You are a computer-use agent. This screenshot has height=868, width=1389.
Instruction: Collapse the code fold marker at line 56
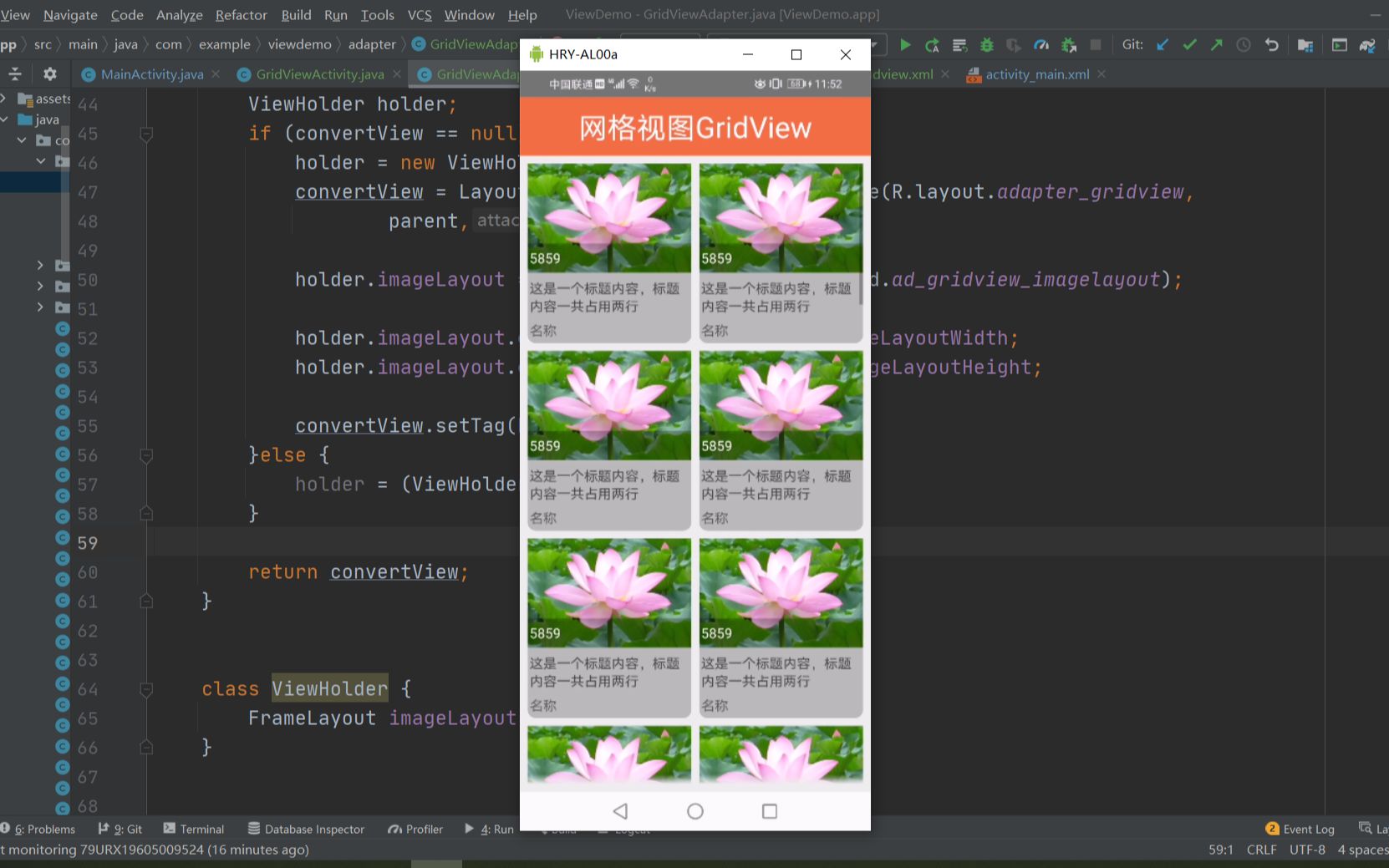click(146, 455)
